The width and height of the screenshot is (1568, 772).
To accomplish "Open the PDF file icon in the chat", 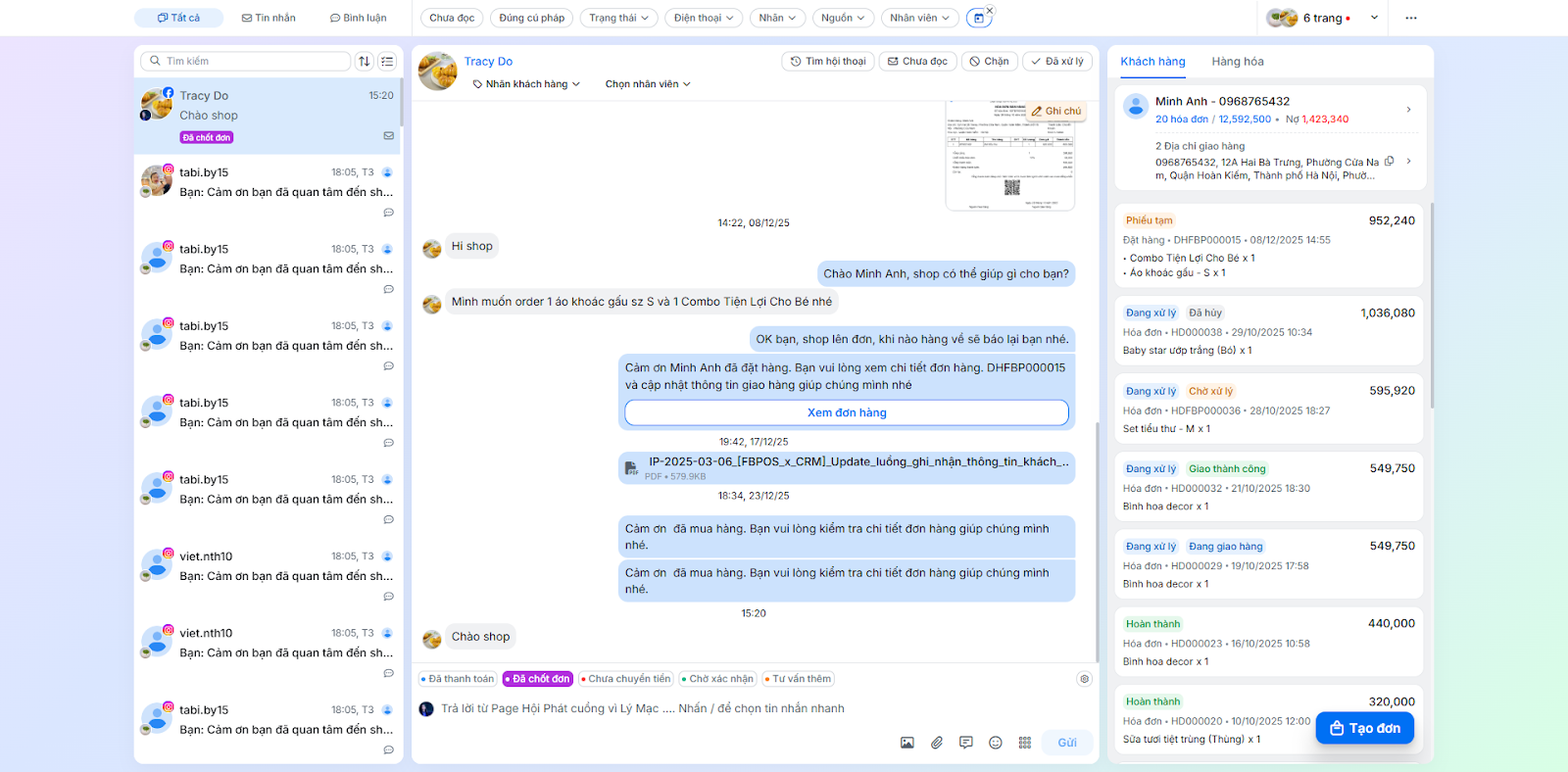I will pos(632,468).
